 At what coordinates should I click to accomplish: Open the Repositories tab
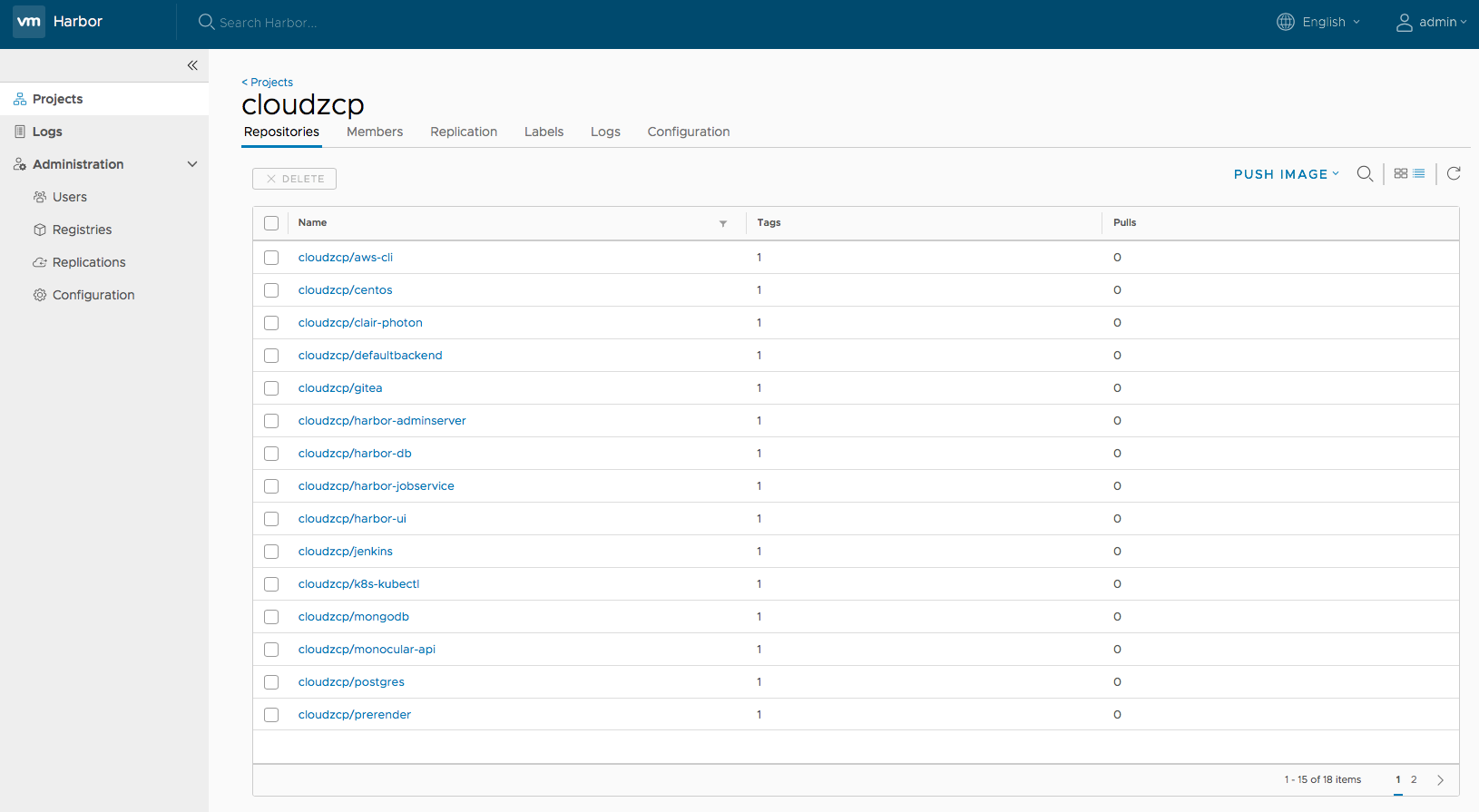(281, 132)
